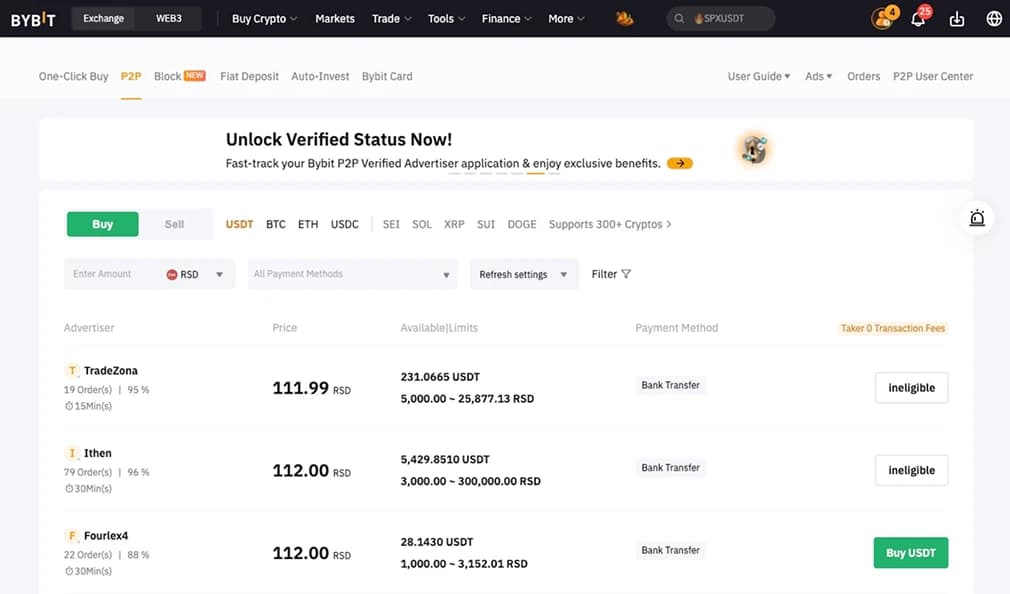
Task: Click the Bybit logo
Action: pos(33,18)
